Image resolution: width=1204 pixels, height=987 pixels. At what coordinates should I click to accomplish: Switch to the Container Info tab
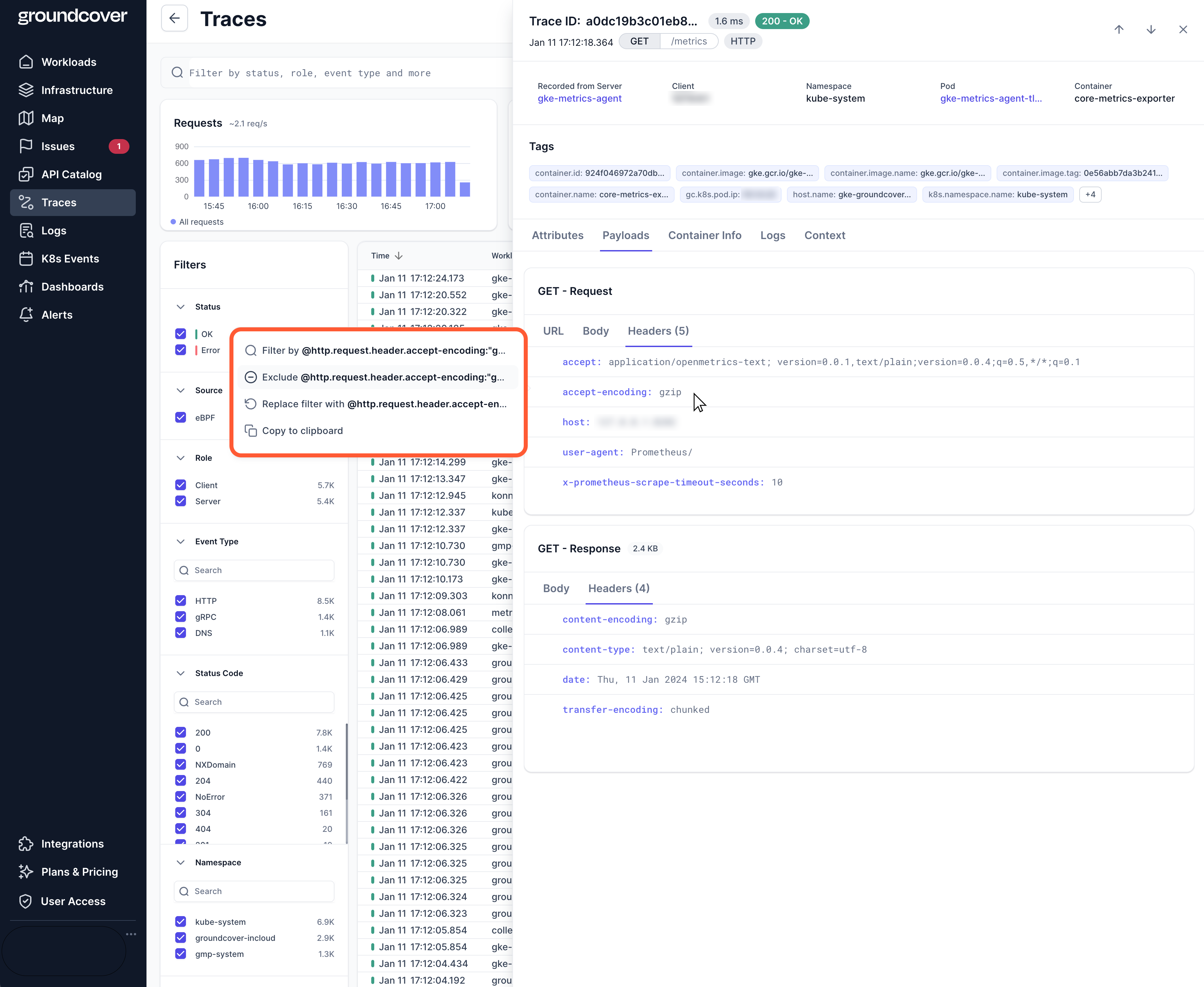point(704,235)
